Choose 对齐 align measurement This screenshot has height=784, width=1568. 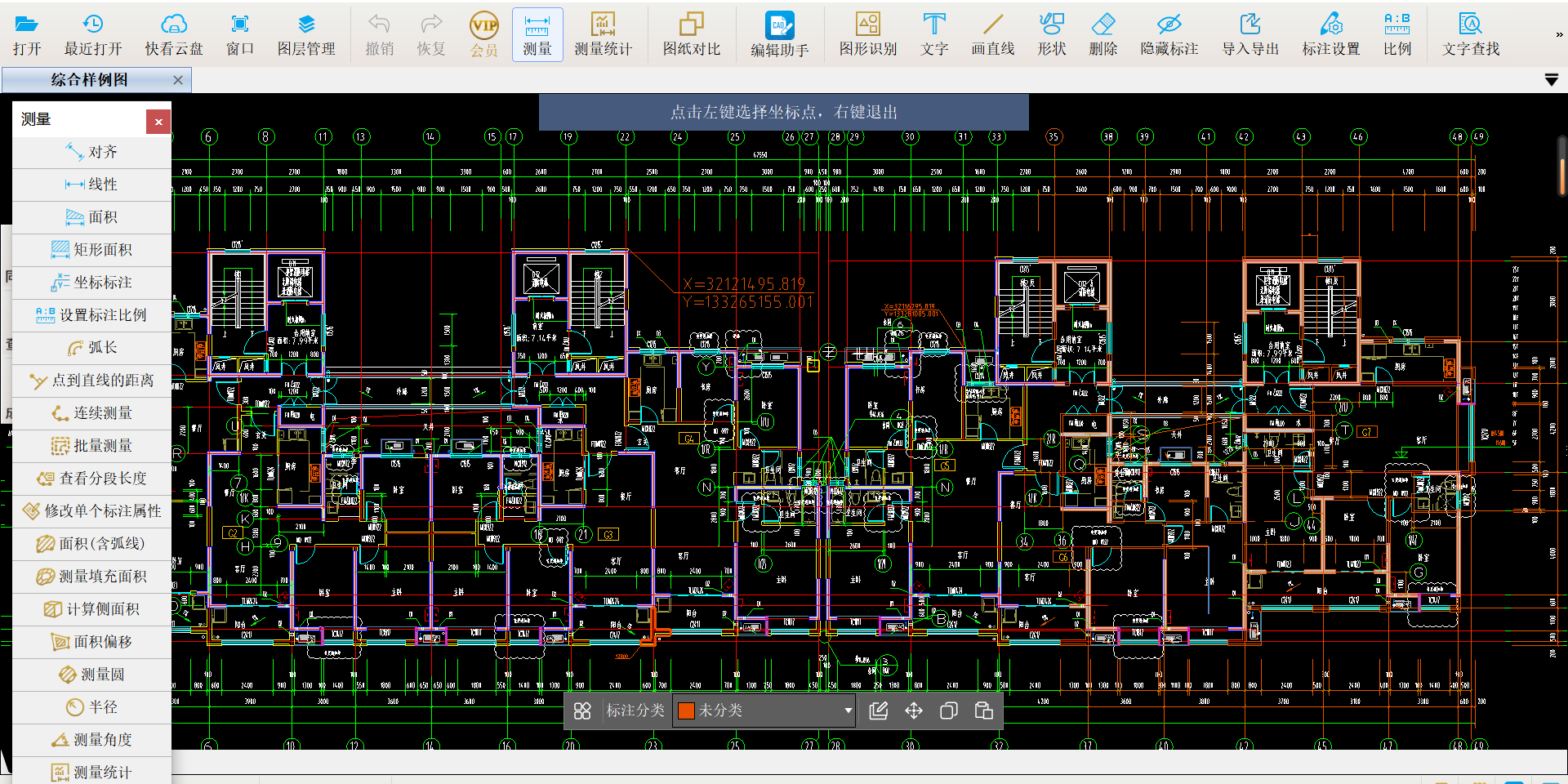click(91, 152)
